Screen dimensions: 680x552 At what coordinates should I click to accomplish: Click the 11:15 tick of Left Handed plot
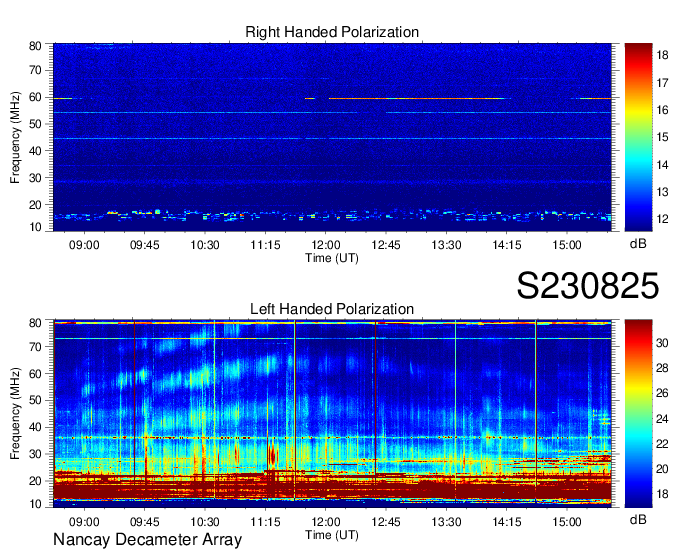265,522
